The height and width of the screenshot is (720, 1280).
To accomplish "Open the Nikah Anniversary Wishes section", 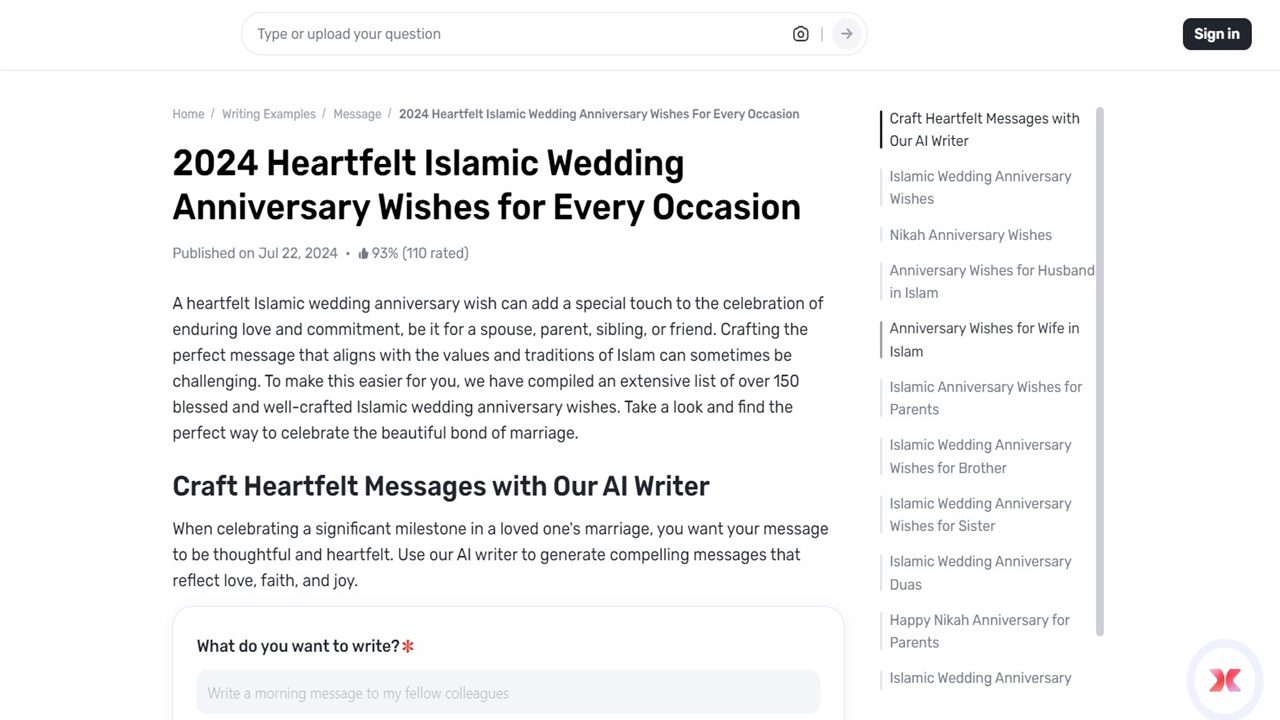I will pos(969,235).
